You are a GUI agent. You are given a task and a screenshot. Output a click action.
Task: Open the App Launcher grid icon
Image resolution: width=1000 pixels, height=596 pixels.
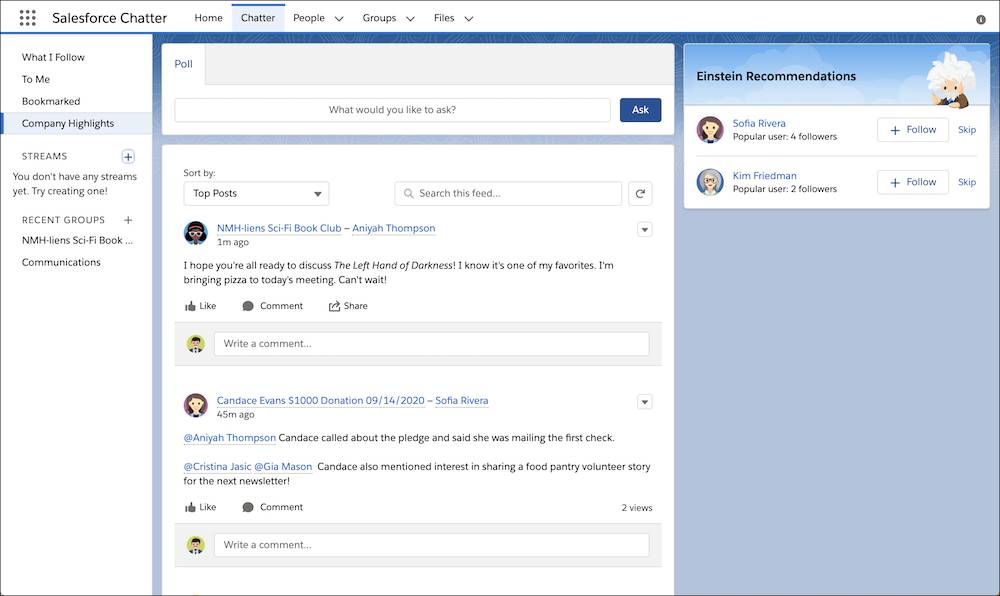pyautogui.click(x=27, y=18)
